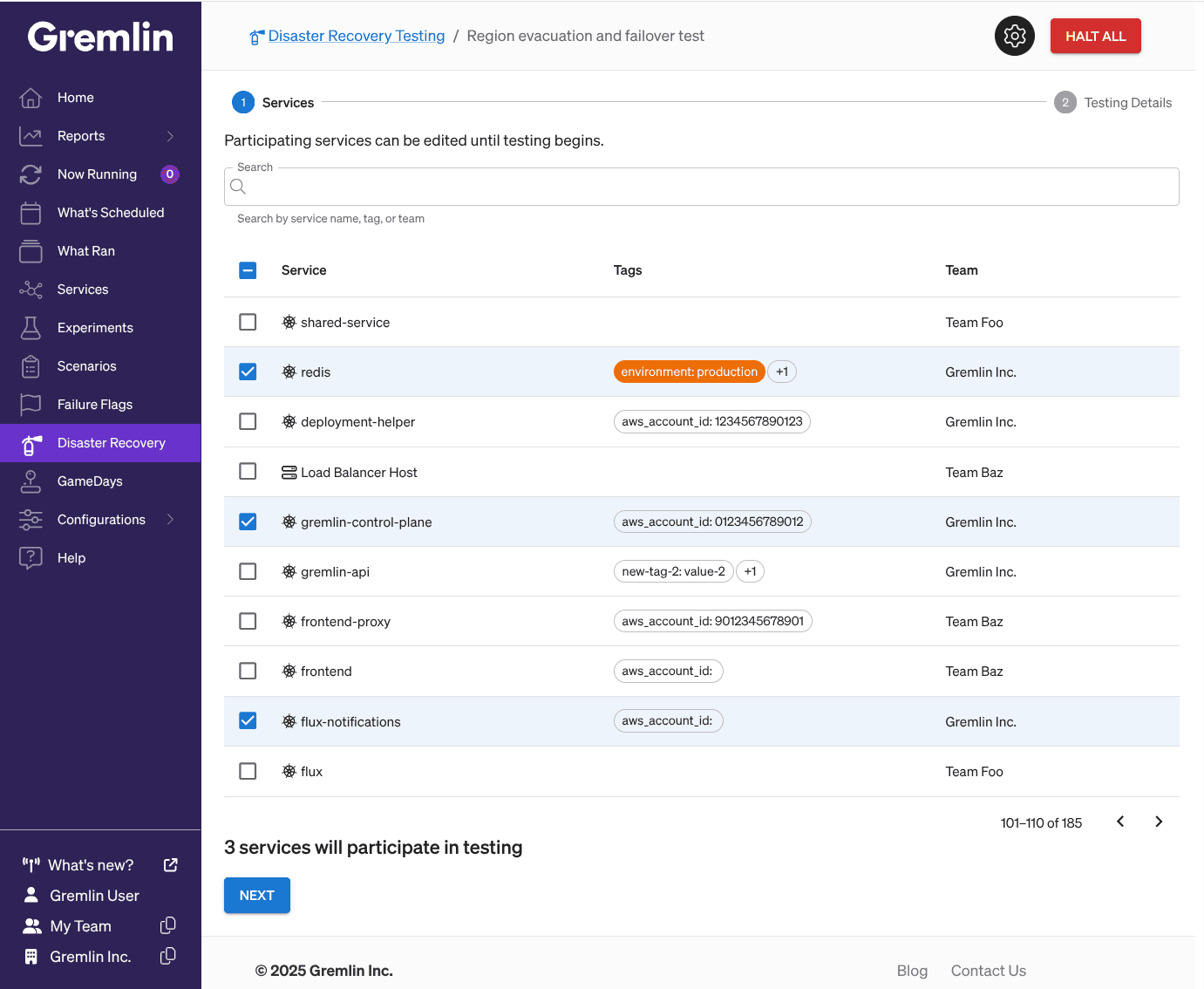
Task: Uncheck the flux-notifications checkbox
Action: click(248, 720)
